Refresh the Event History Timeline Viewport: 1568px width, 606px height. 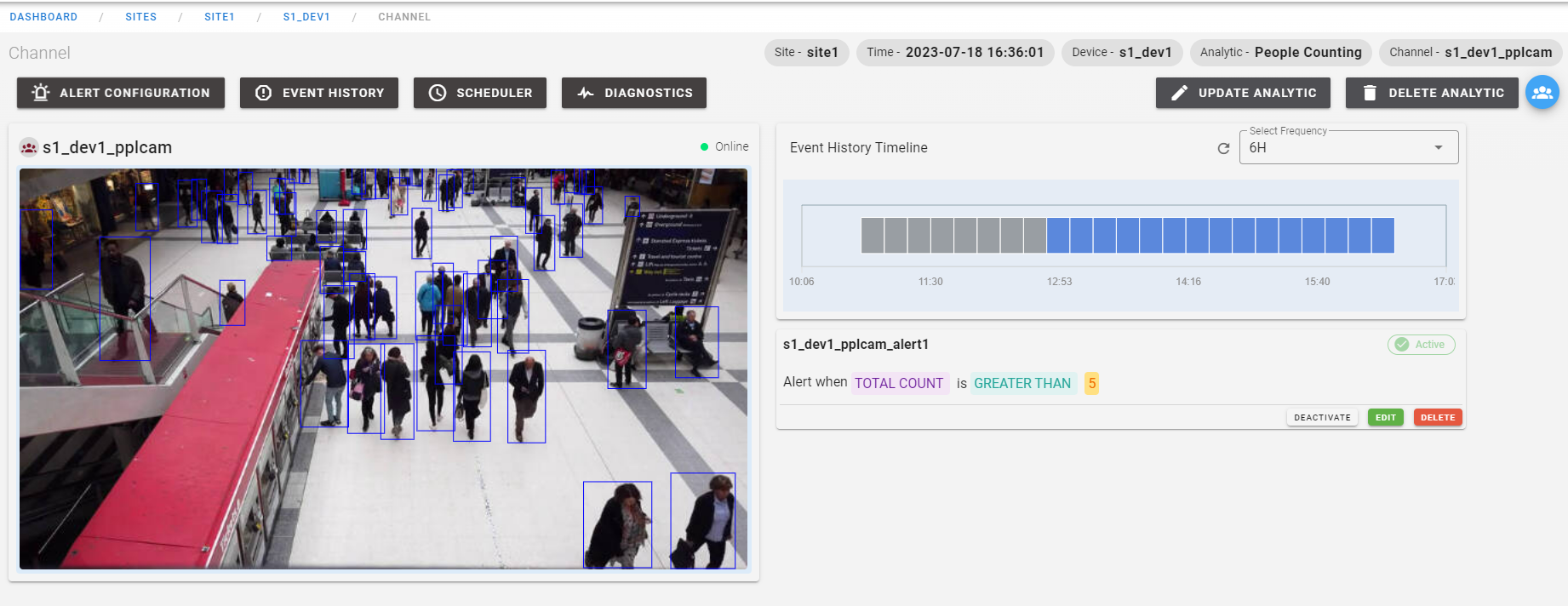click(1223, 148)
